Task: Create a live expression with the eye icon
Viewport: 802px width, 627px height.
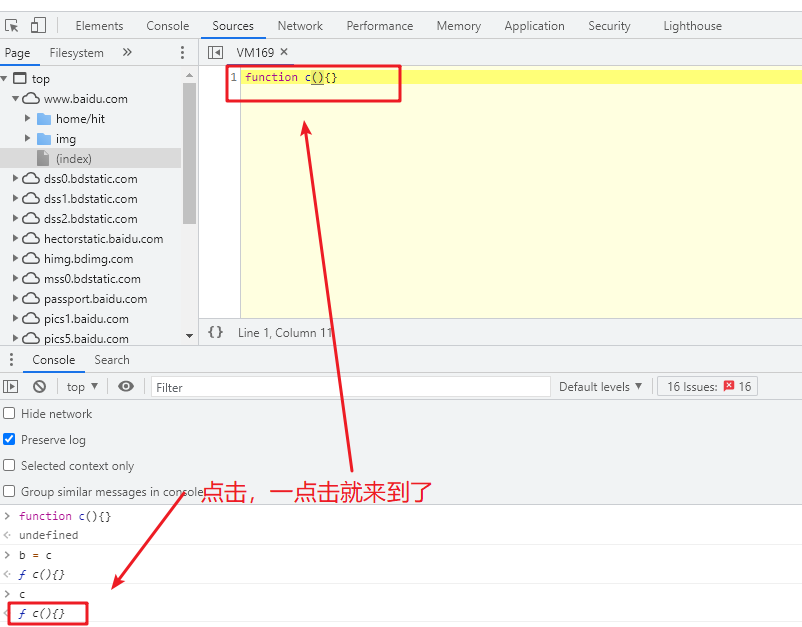Action: point(126,386)
